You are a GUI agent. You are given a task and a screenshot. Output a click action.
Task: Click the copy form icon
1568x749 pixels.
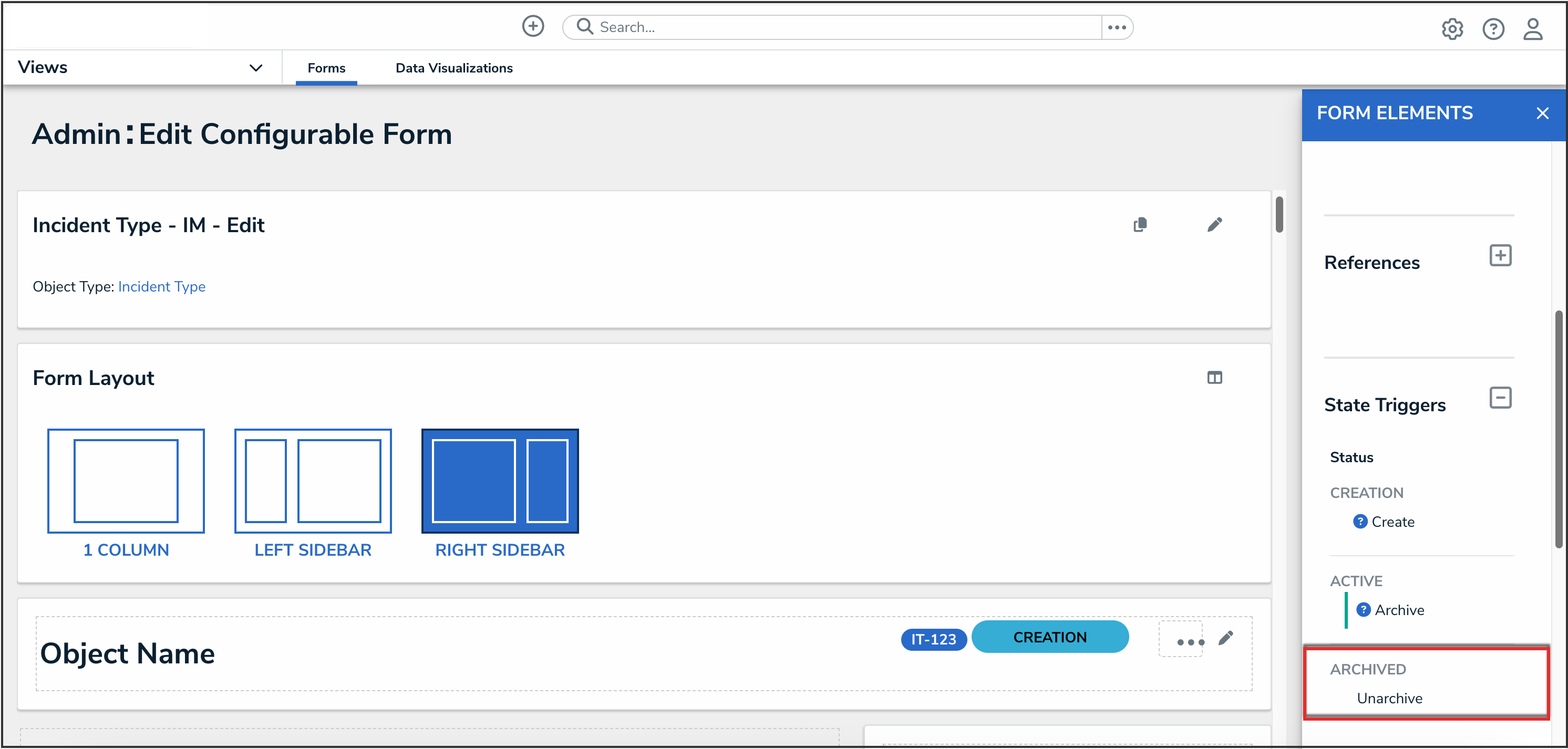point(1140,225)
